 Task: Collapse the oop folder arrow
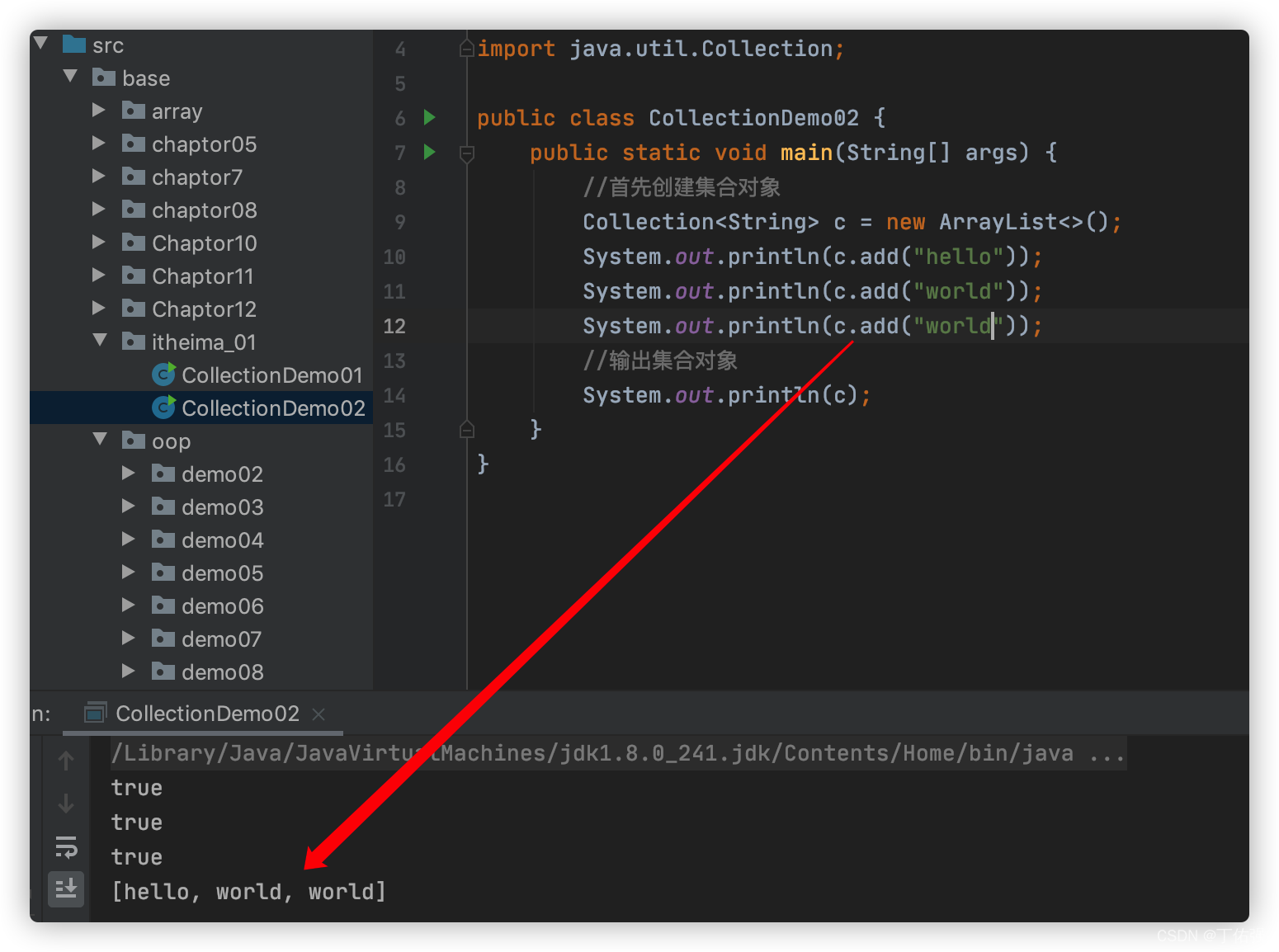[x=101, y=439]
